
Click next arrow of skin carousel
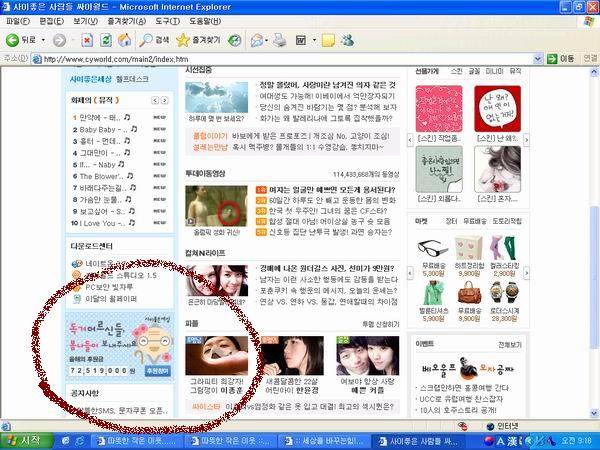point(526,140)
